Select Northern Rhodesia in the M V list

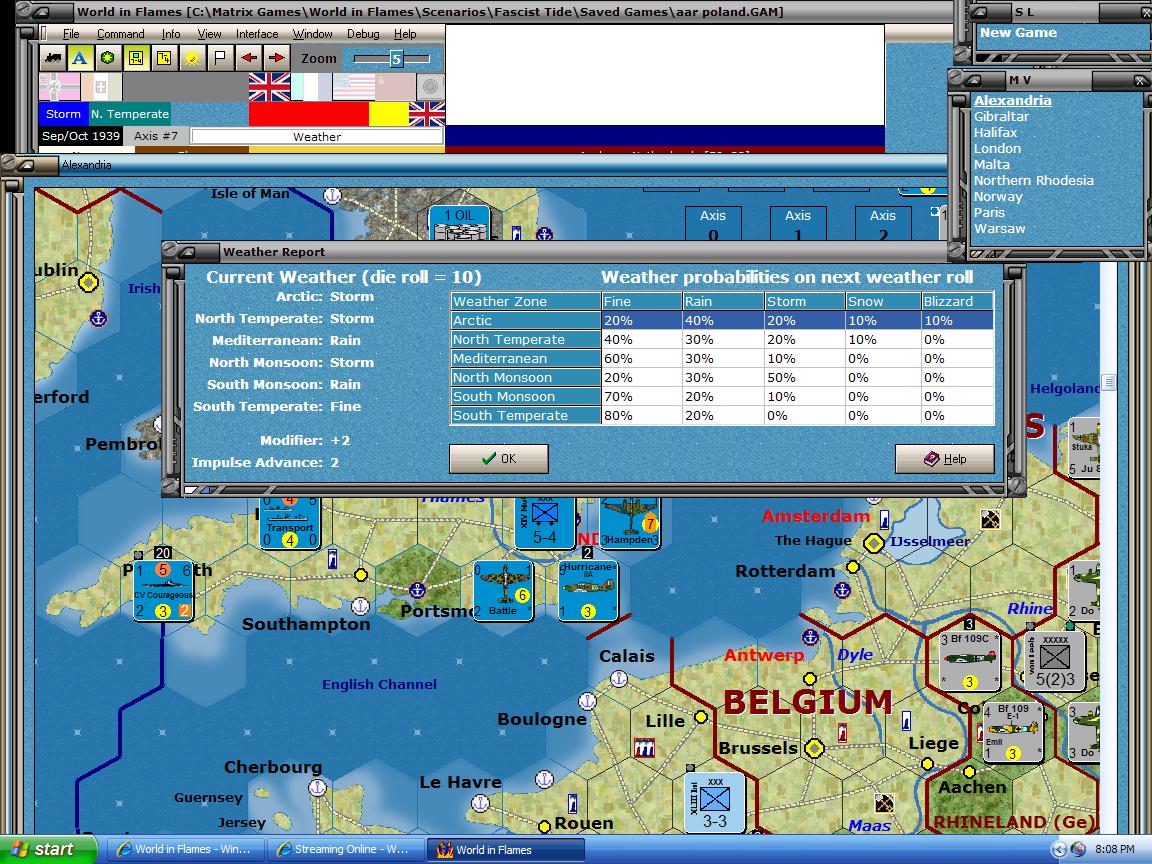1034,180
